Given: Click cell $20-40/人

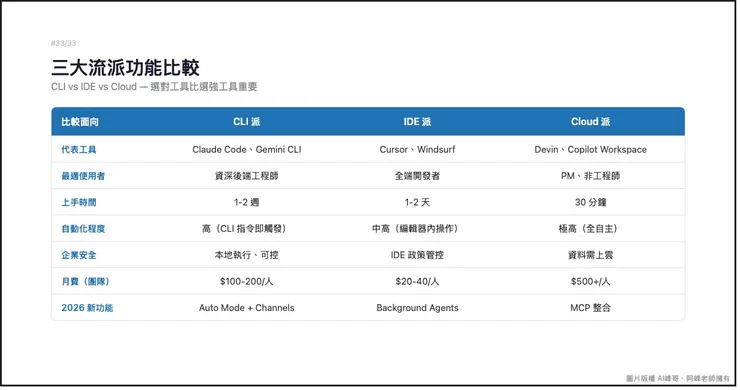Looking at the screenshot, I should pyautogui.click(x=417, y=282).
